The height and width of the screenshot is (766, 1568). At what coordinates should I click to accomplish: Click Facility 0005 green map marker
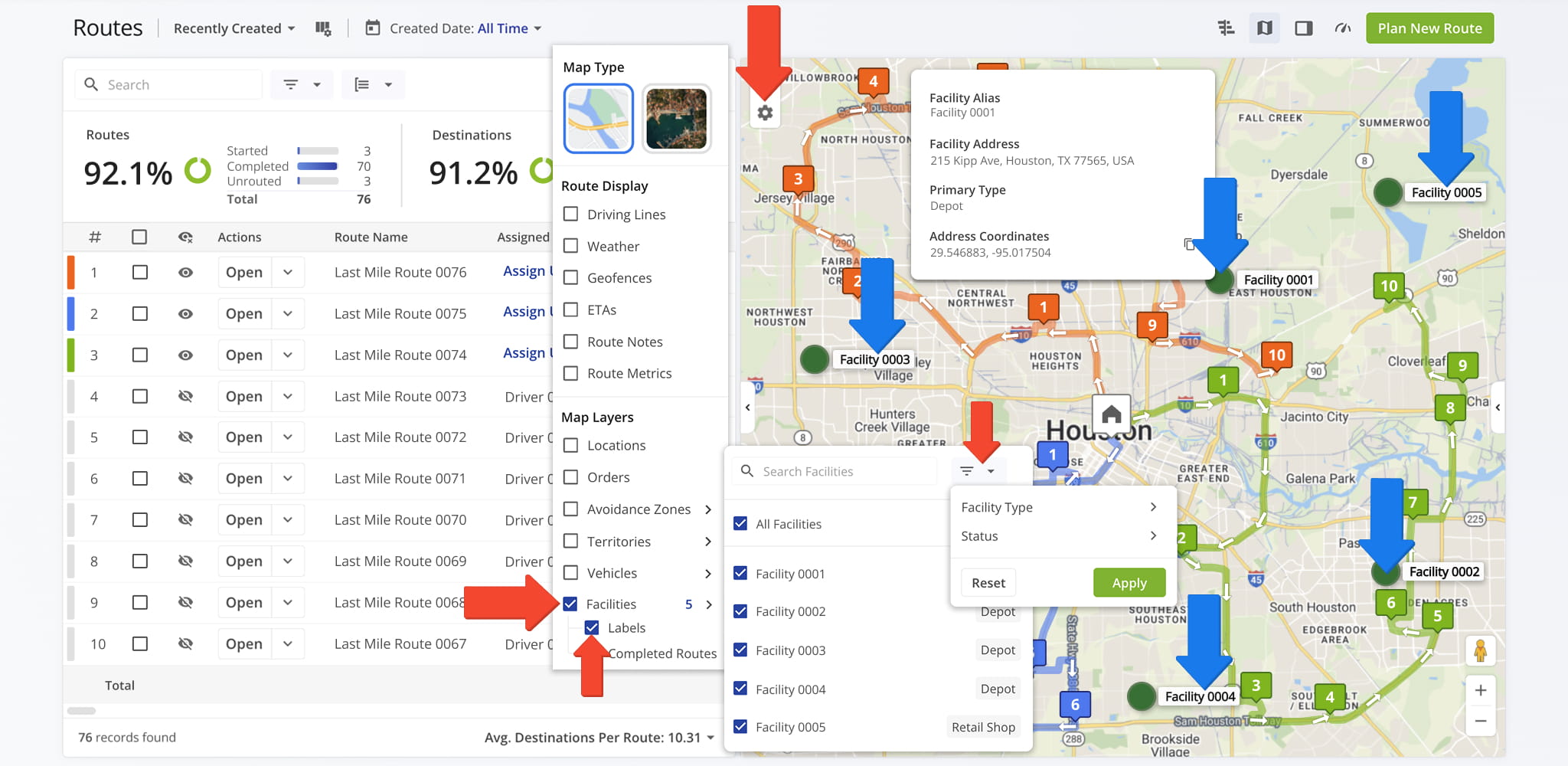[x=1387, y=192]
